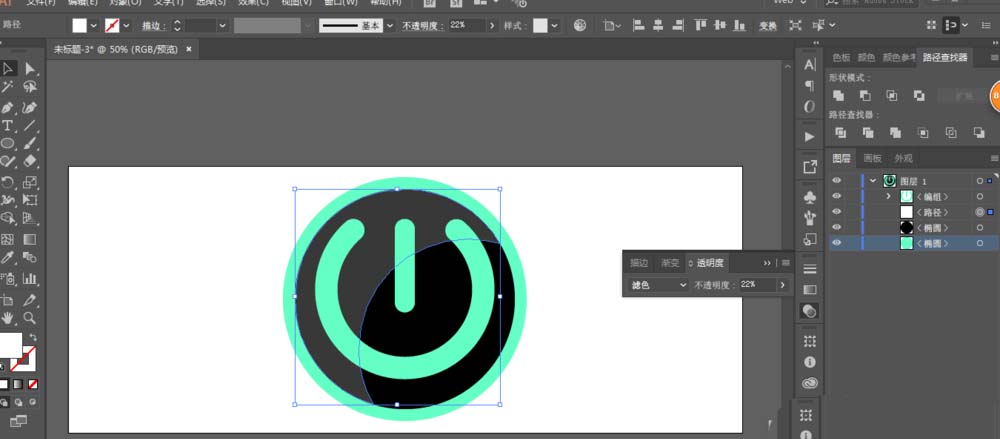Select the Column Graph tool
Screen dimensions: 1000x439
coord(29,278)
